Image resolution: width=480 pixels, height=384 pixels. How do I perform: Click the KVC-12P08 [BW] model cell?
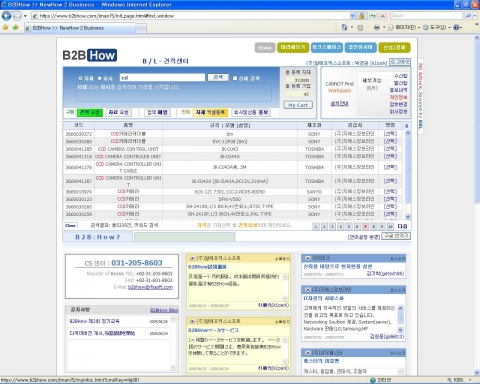[230, 141]
